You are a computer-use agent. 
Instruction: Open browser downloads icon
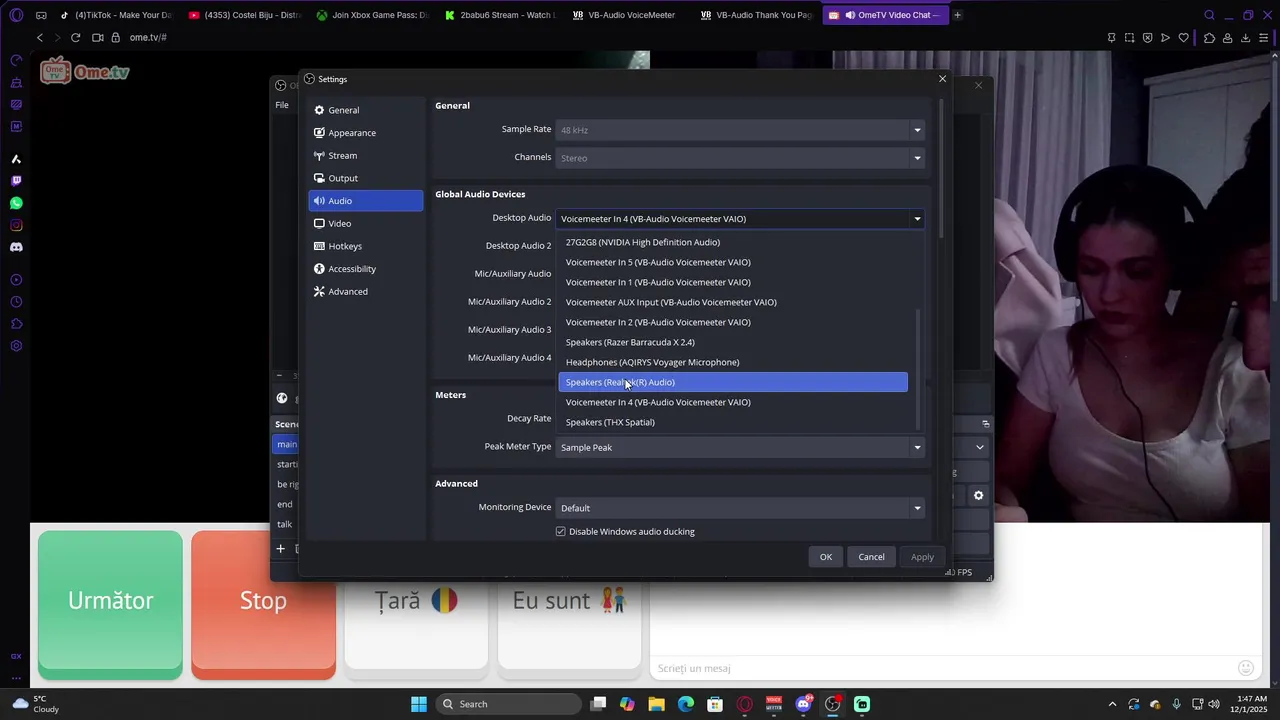click(1245, 37)
